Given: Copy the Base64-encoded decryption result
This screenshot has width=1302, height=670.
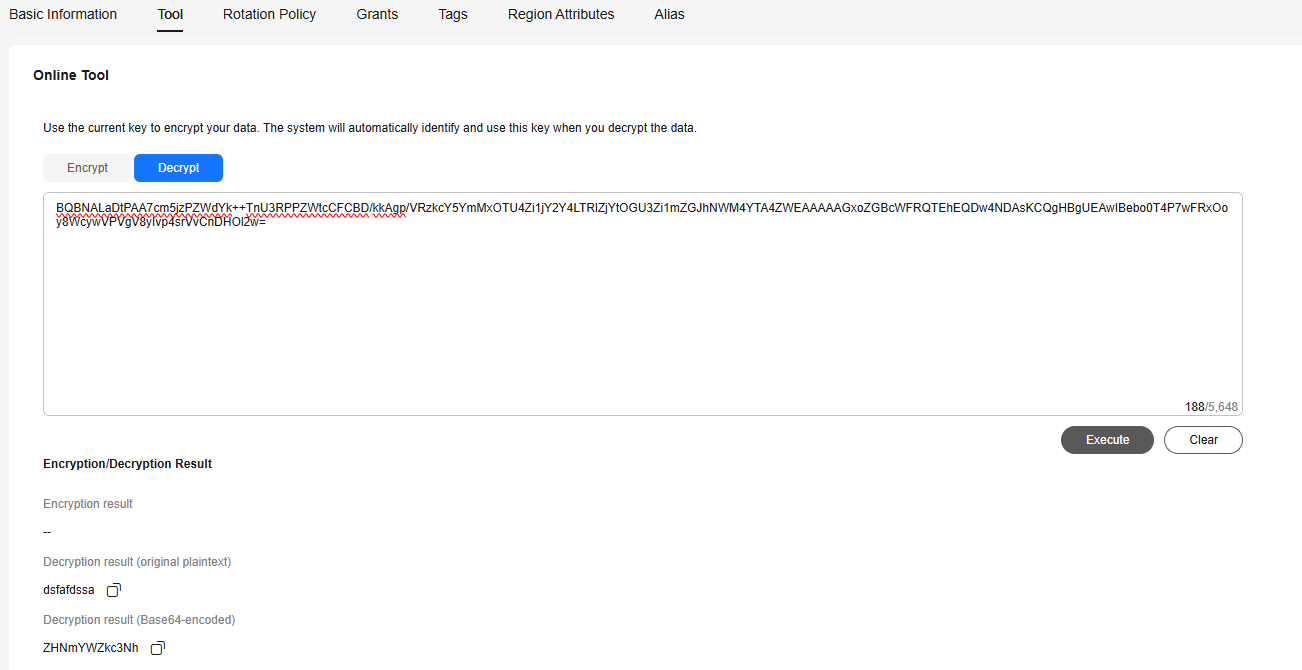Looking at the screenshot, I should [158, 648].
